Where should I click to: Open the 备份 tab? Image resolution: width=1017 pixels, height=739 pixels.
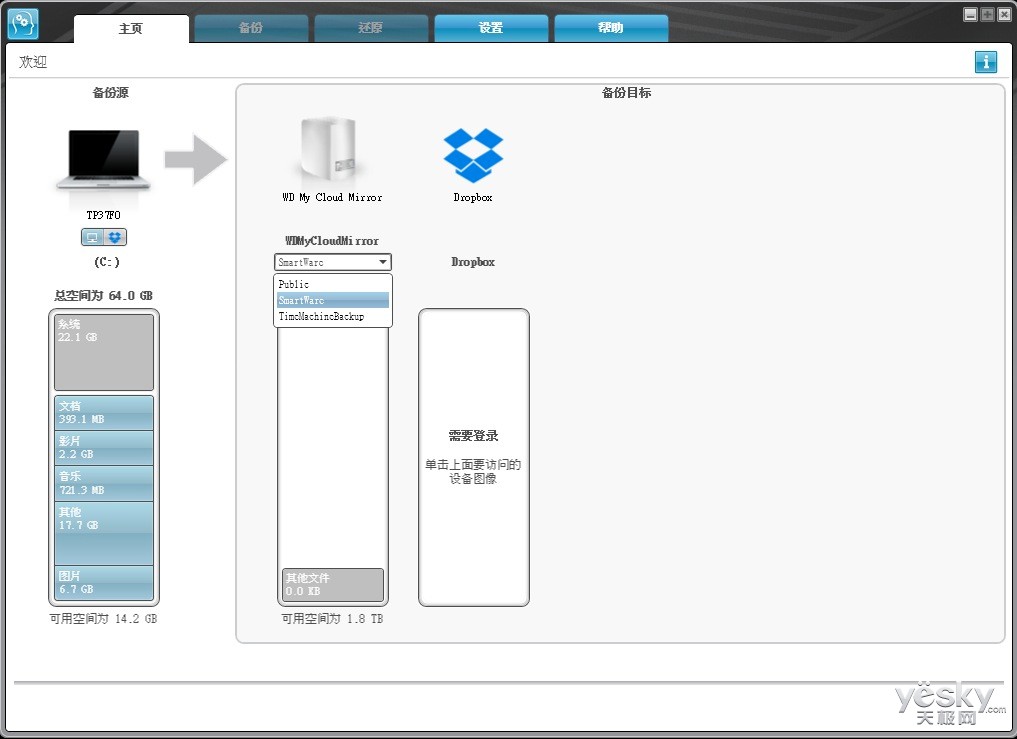click(251, 28)
